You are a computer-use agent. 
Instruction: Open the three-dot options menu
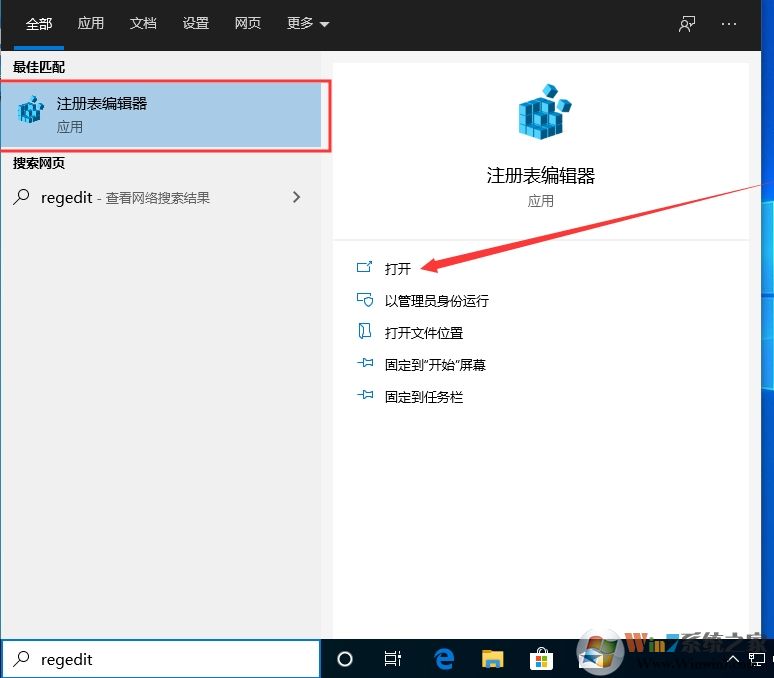729,24
